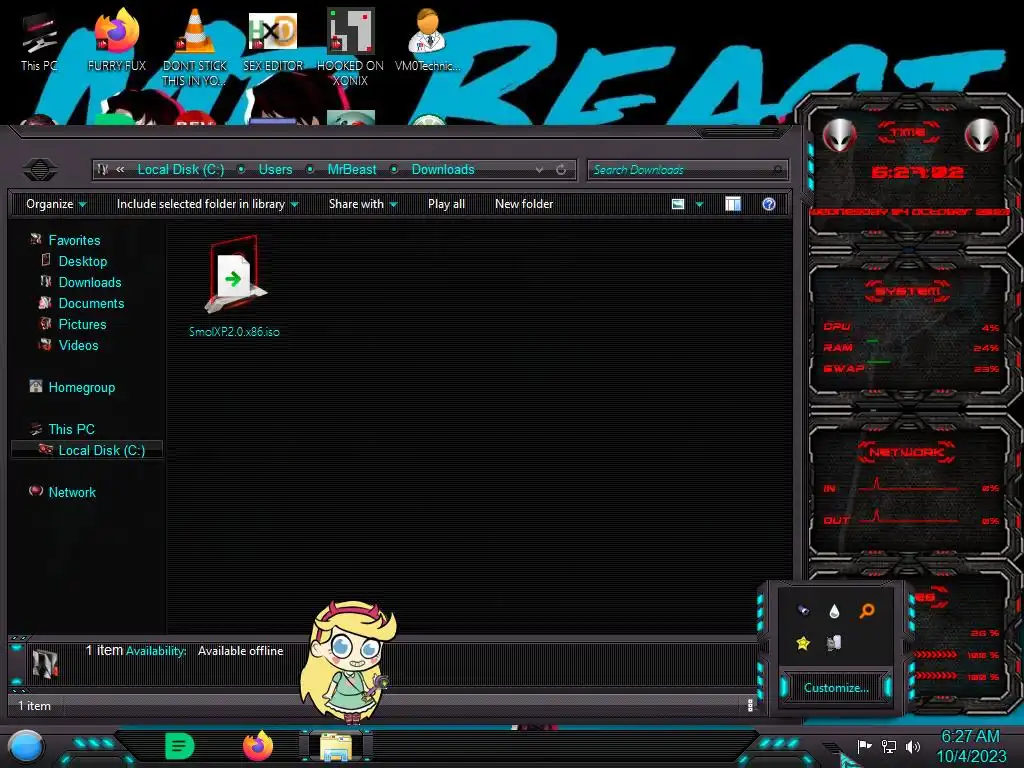Click the water drop tray overflow icon
Screen dimensions: 1024x768
pos(834,611)
